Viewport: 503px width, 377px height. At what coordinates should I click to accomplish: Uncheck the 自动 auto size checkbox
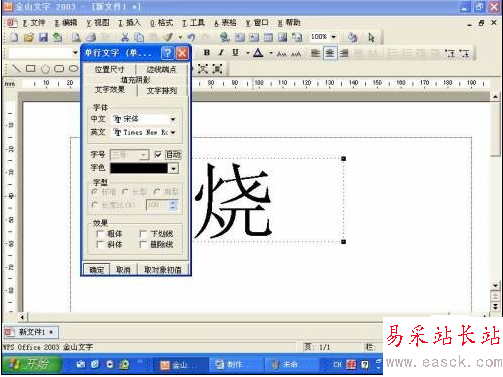158,154
